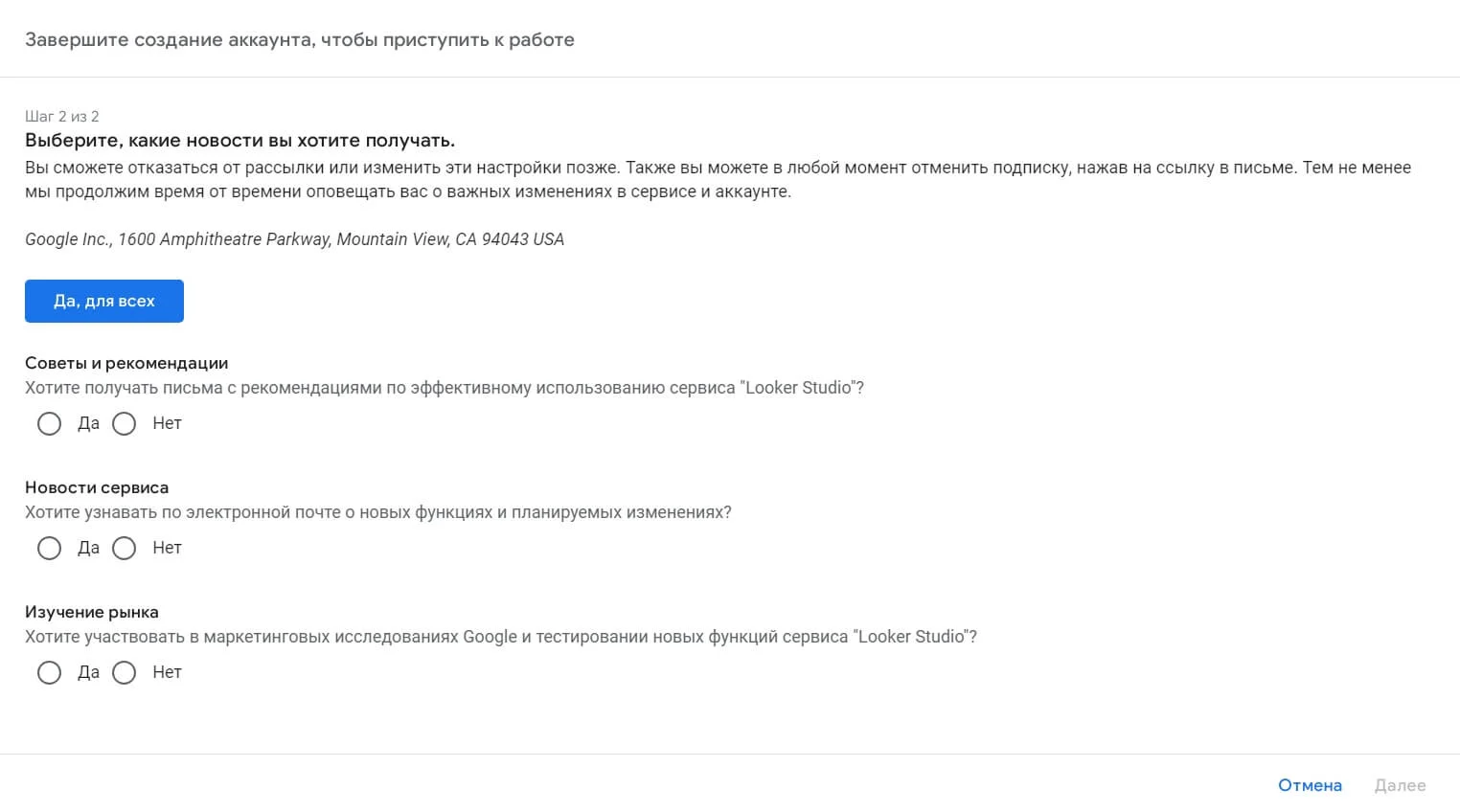Select 'Да' radio for Советы и рекомендации

click(x=49, y=423)
